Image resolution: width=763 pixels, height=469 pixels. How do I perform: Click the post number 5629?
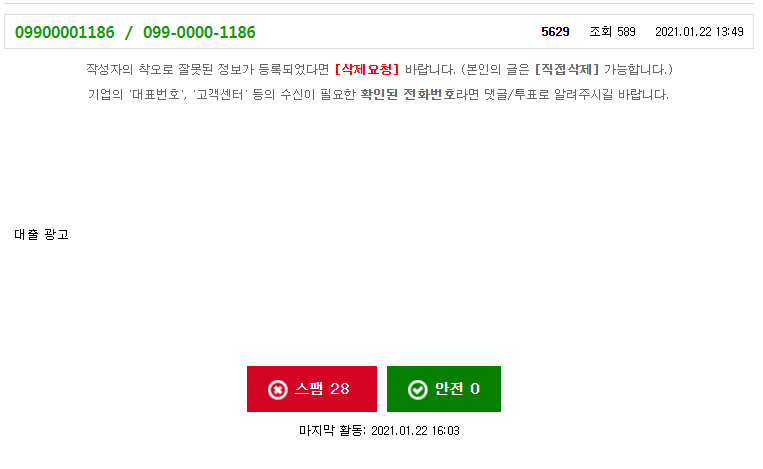pyautogui.click(x=555, y=32)
